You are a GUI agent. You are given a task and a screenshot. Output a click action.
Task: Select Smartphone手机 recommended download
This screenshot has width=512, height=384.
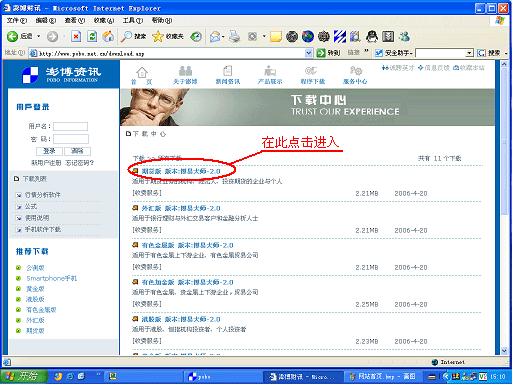pos(52,278)
